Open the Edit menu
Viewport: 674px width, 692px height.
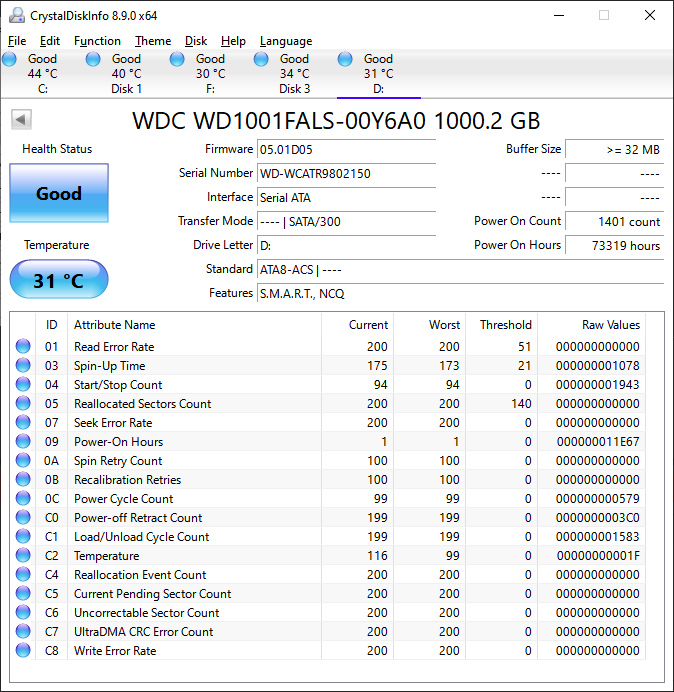click(x=49, y=41)
